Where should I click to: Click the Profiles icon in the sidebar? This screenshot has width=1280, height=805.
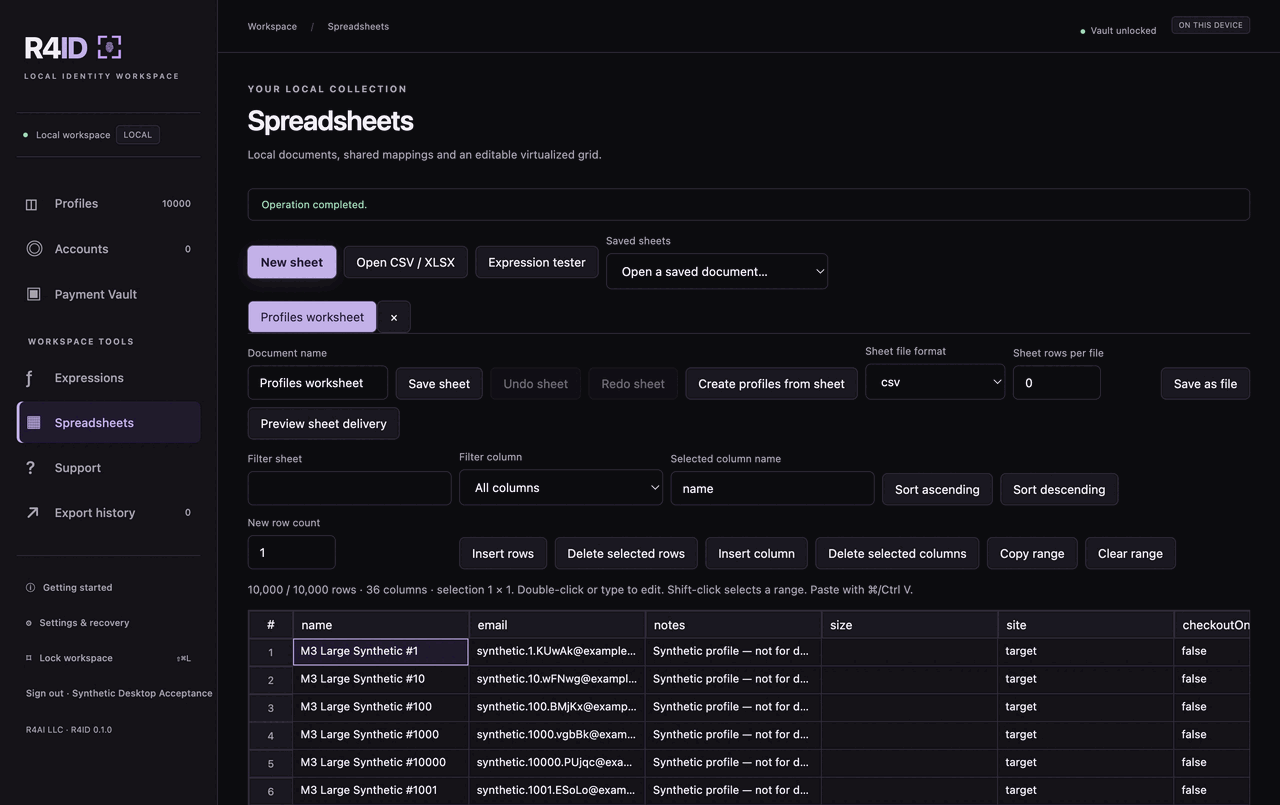click(x=31, y=204)
